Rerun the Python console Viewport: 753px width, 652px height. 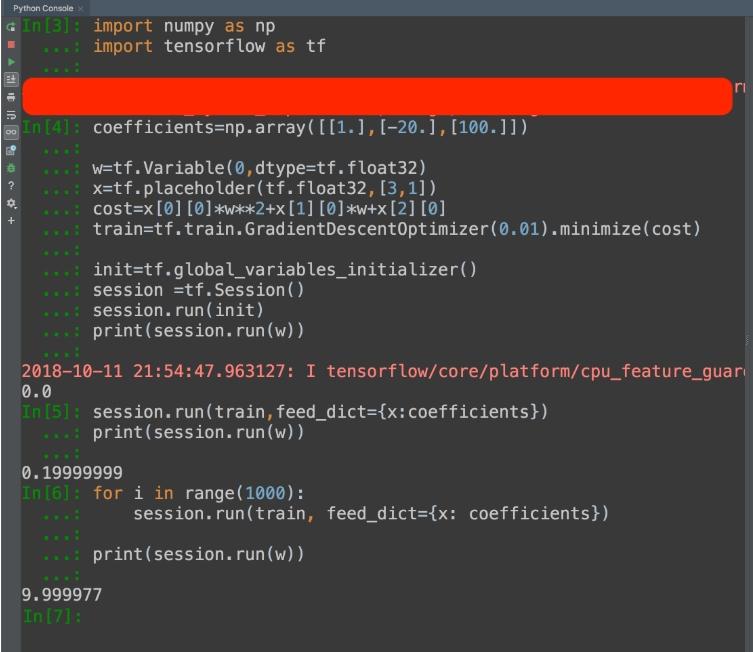(x=11, y=26)
